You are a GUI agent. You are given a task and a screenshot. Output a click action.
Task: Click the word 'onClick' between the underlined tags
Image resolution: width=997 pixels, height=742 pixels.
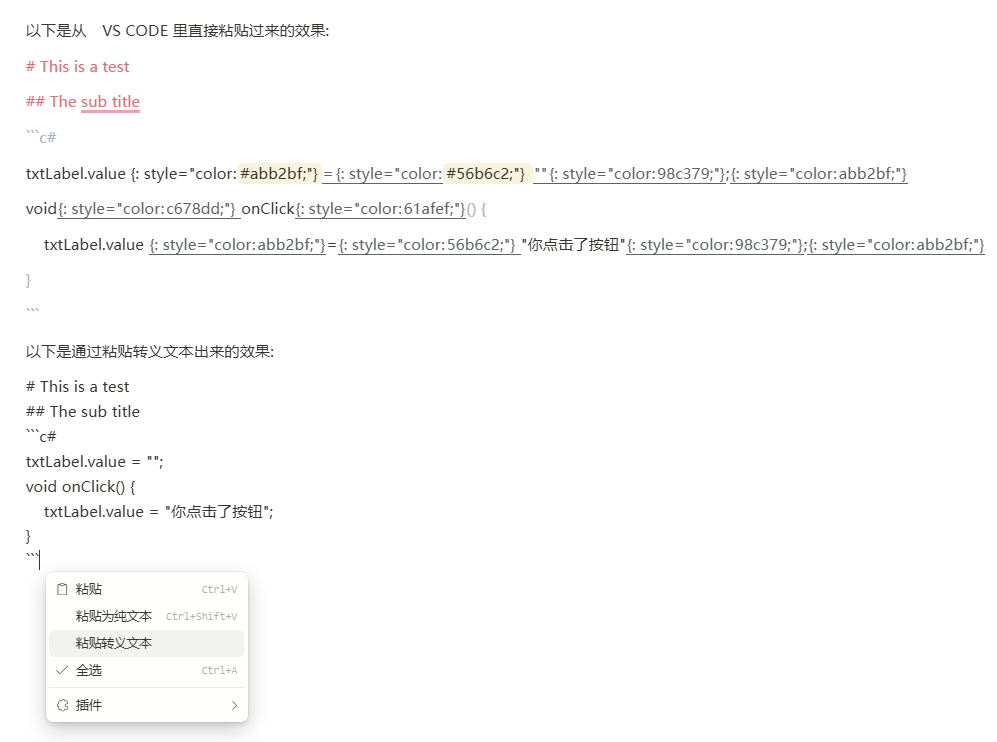268,209
